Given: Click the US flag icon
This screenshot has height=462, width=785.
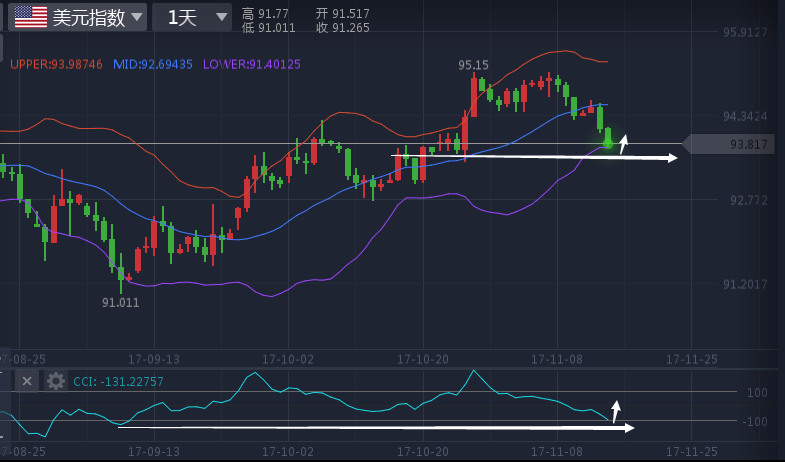Looking at the screenshot, I should click(30, 16).
